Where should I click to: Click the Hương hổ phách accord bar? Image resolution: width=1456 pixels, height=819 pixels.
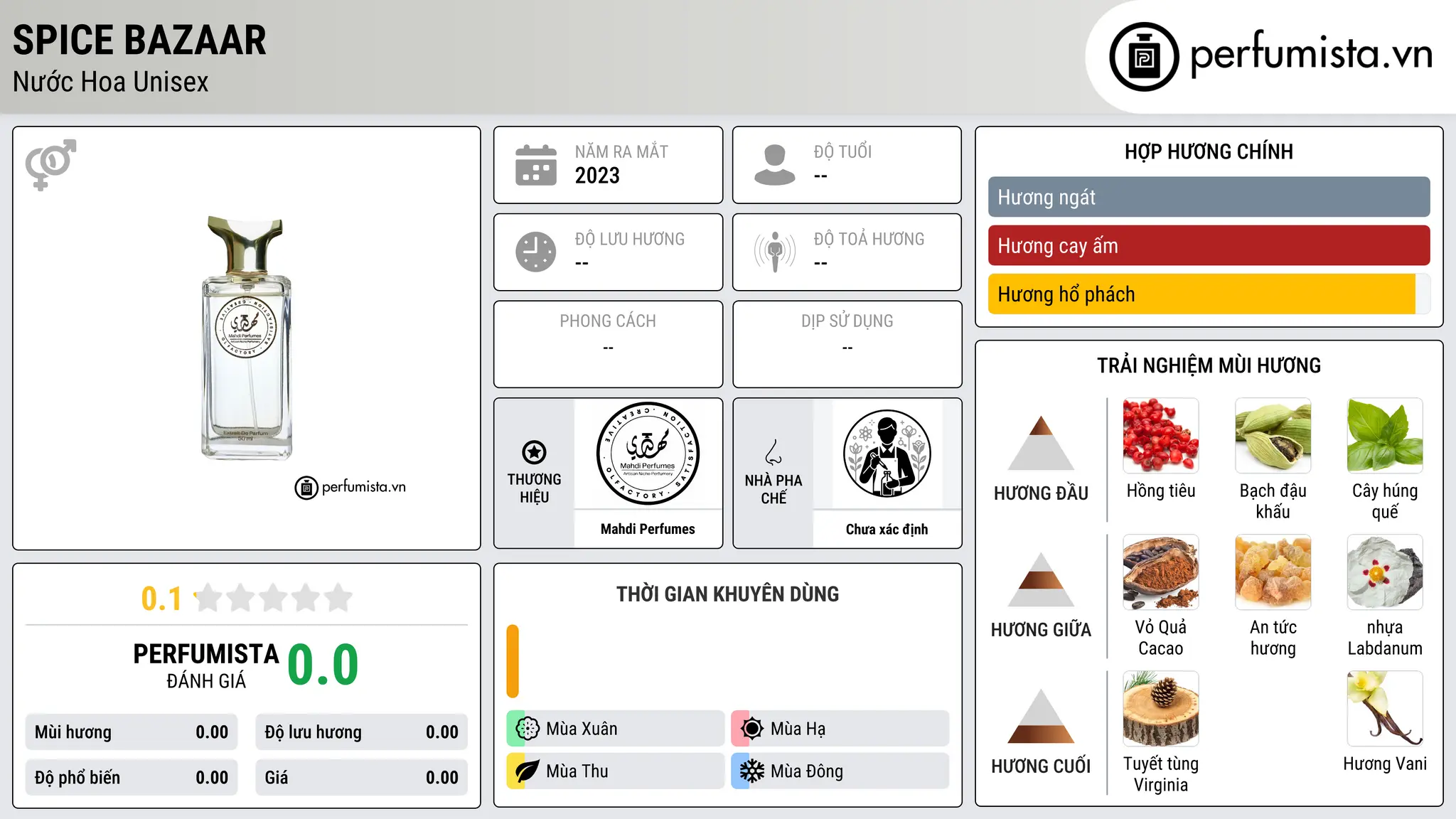pos(1209,294)
